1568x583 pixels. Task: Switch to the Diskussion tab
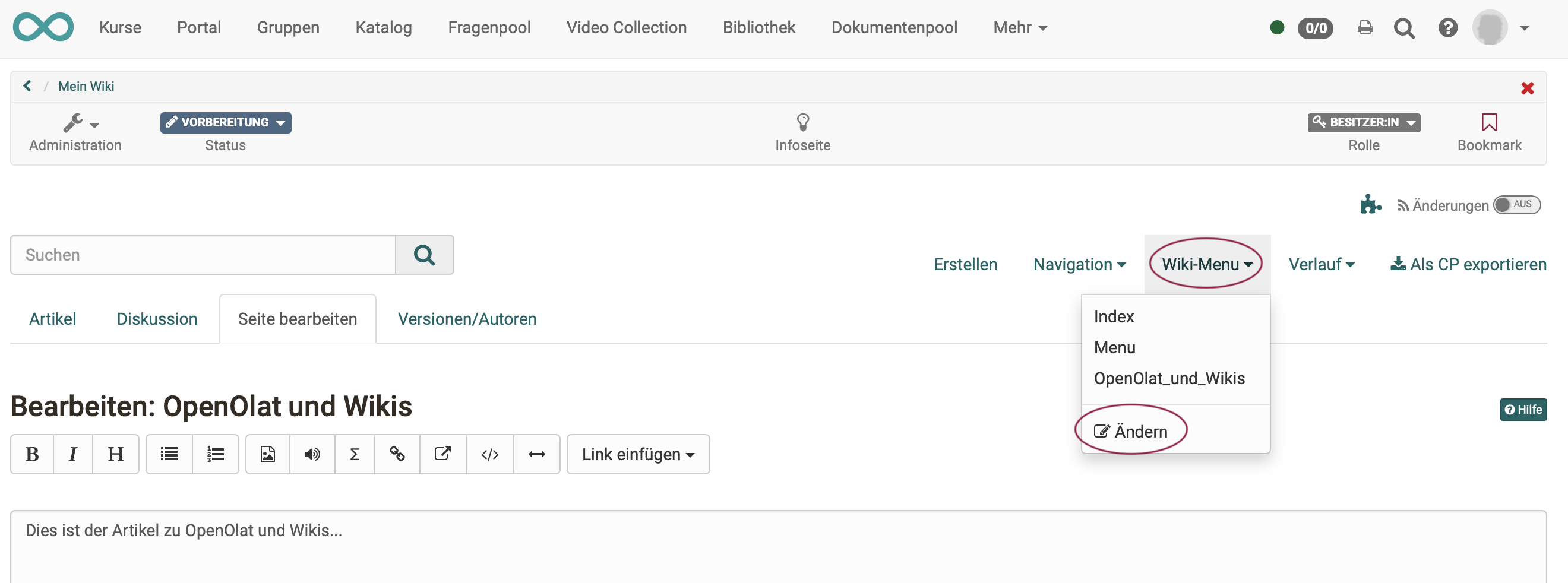(156, 318)
